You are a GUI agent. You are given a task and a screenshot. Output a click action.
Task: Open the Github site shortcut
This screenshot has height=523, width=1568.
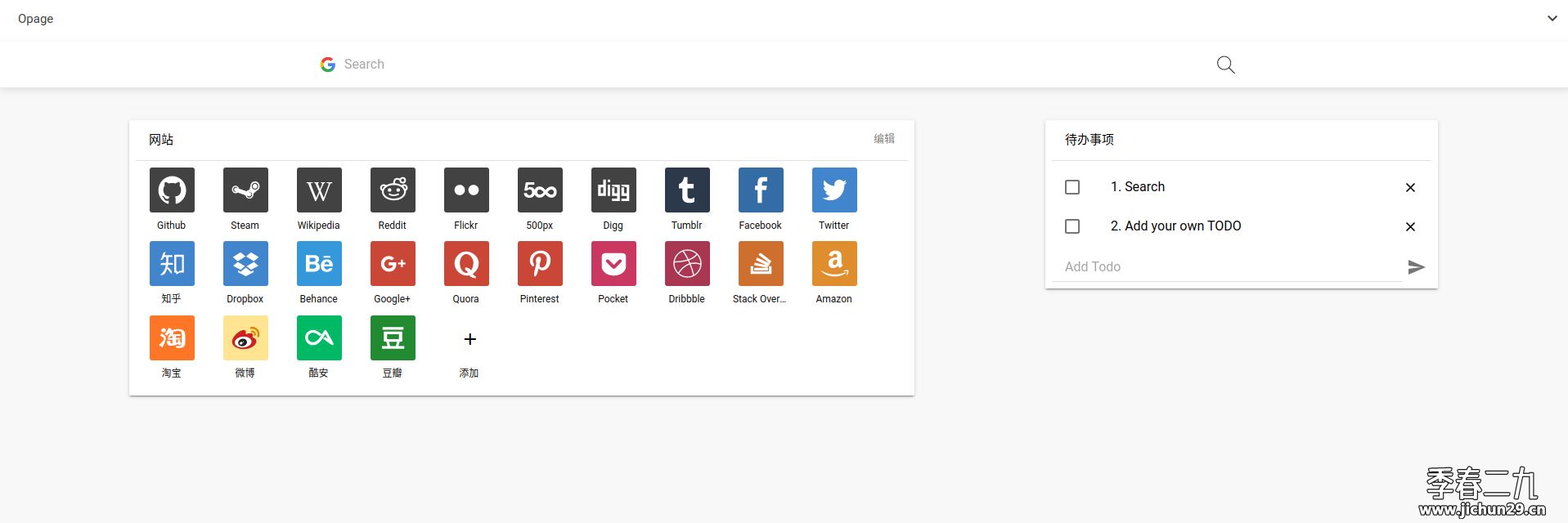(172, 190)
